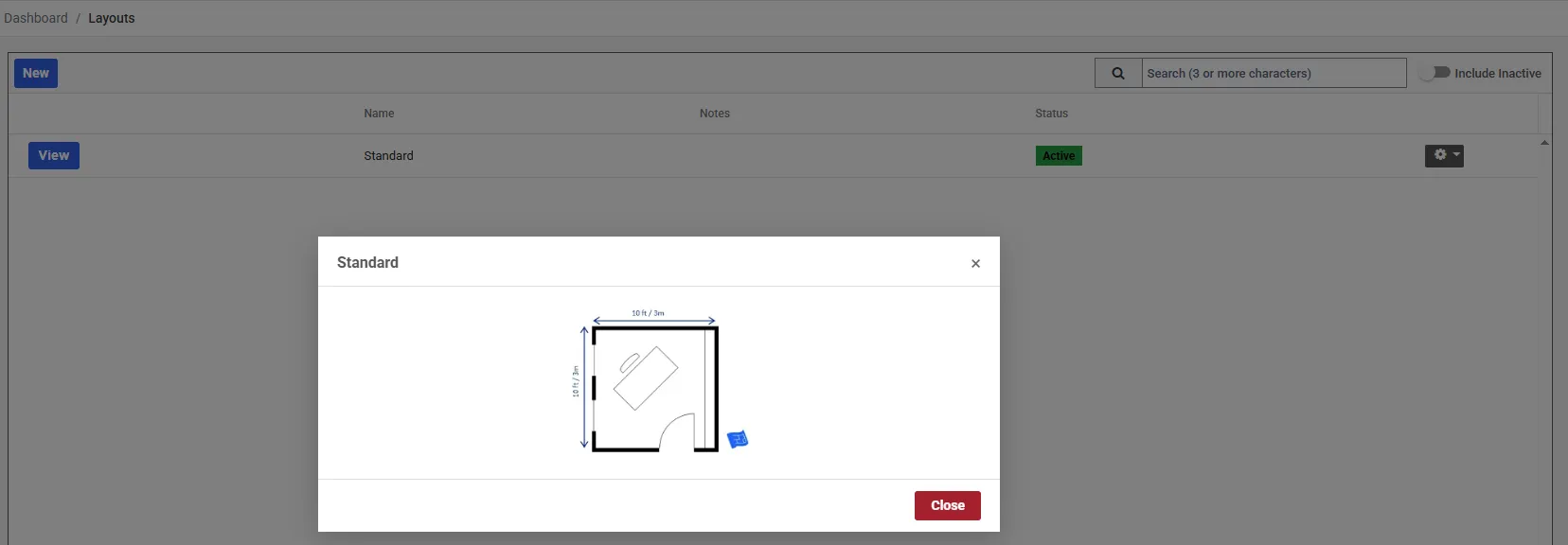This screenshot has width=1568, height=545.
Task: Click the blue blueprint icon beside floor plan
Action: tap(738, 439)
